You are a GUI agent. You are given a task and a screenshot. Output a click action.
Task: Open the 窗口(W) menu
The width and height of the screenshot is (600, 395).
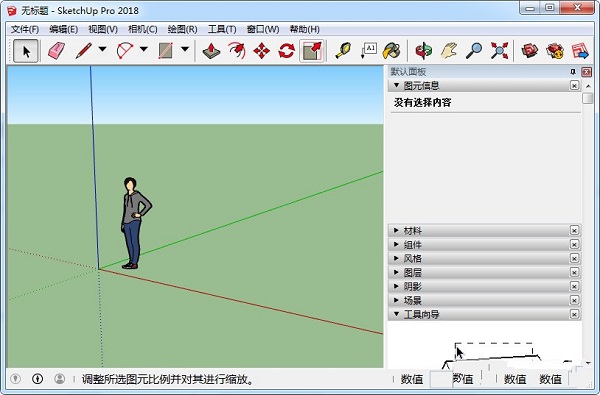pyautogui.click(x=263, y=29)
